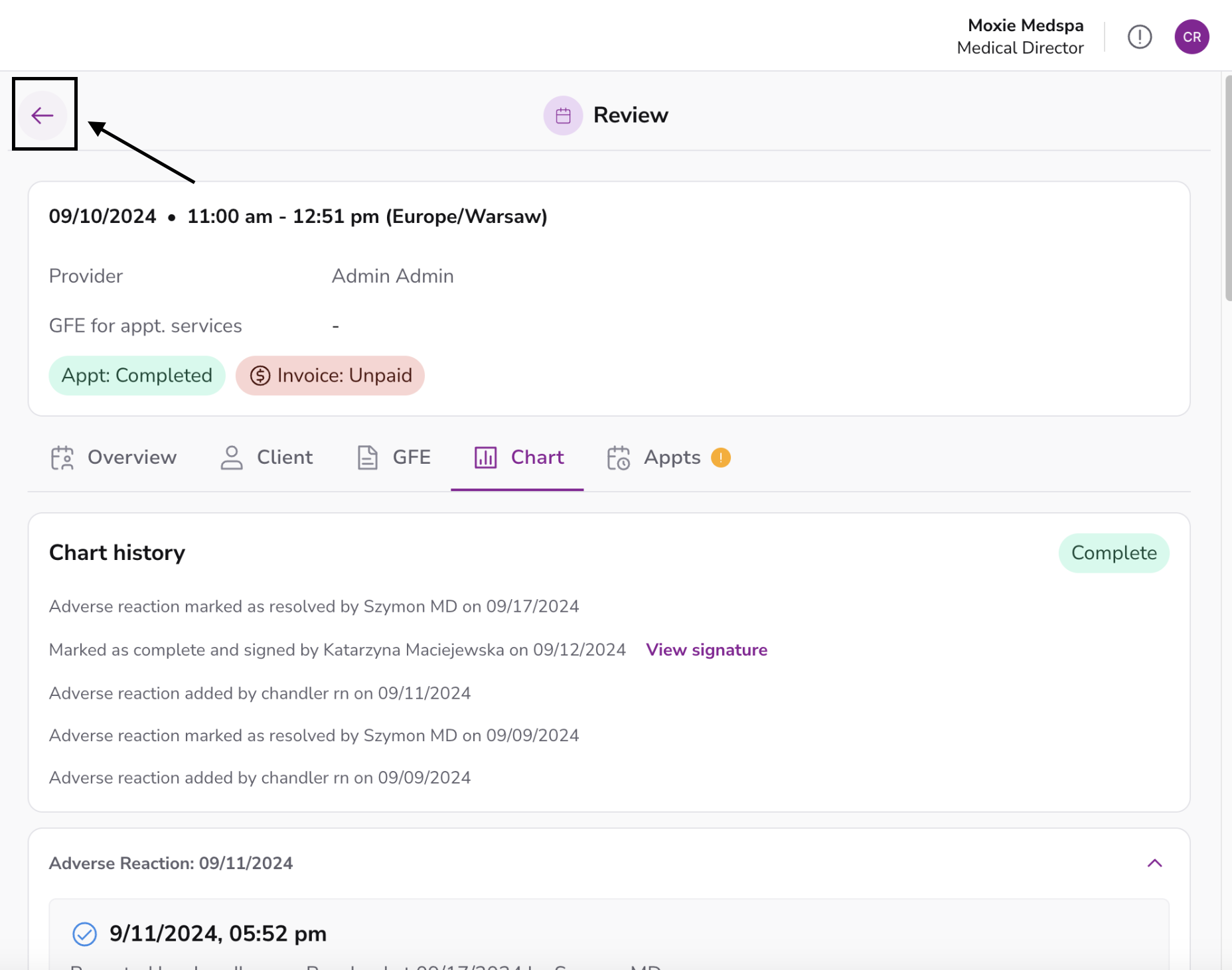Viewport: 1232px width, 970px height.
Task: Click entry signed by Katarzyna Maciejewska
Action: point(337,650)
